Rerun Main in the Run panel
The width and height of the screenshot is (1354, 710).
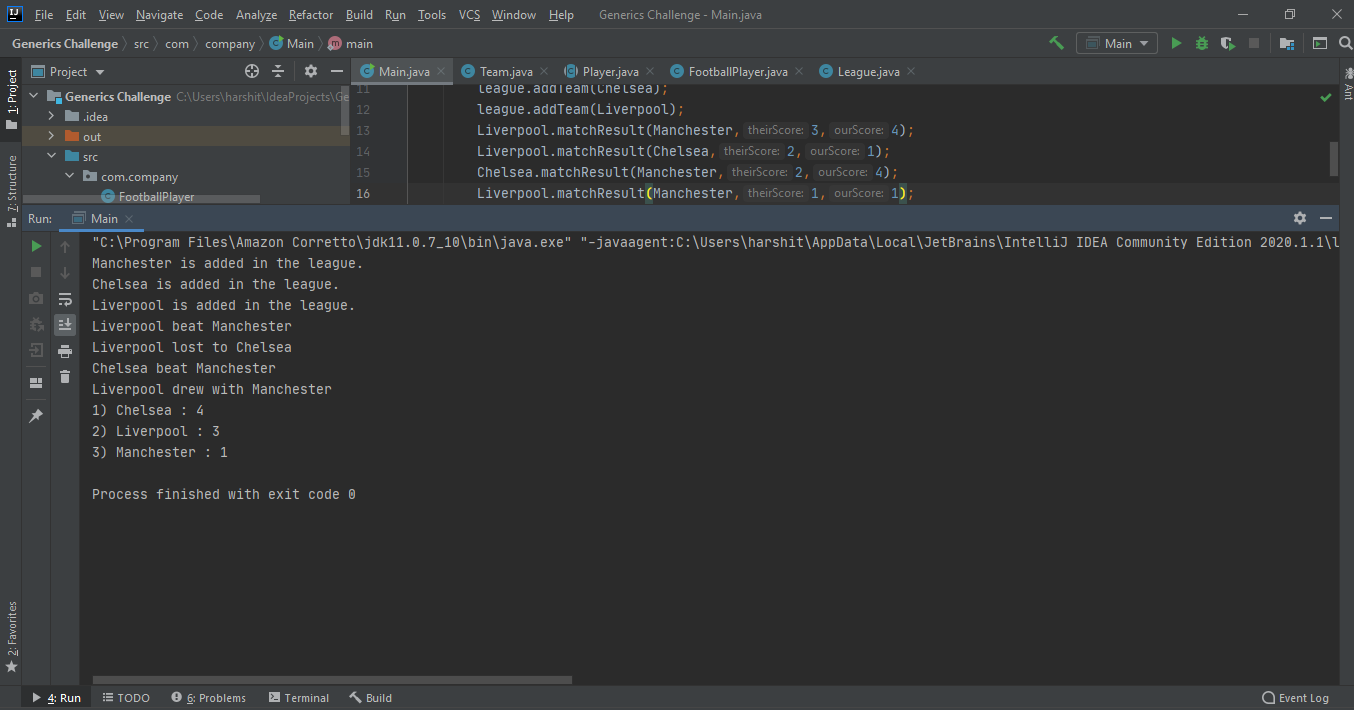point(36,246)
